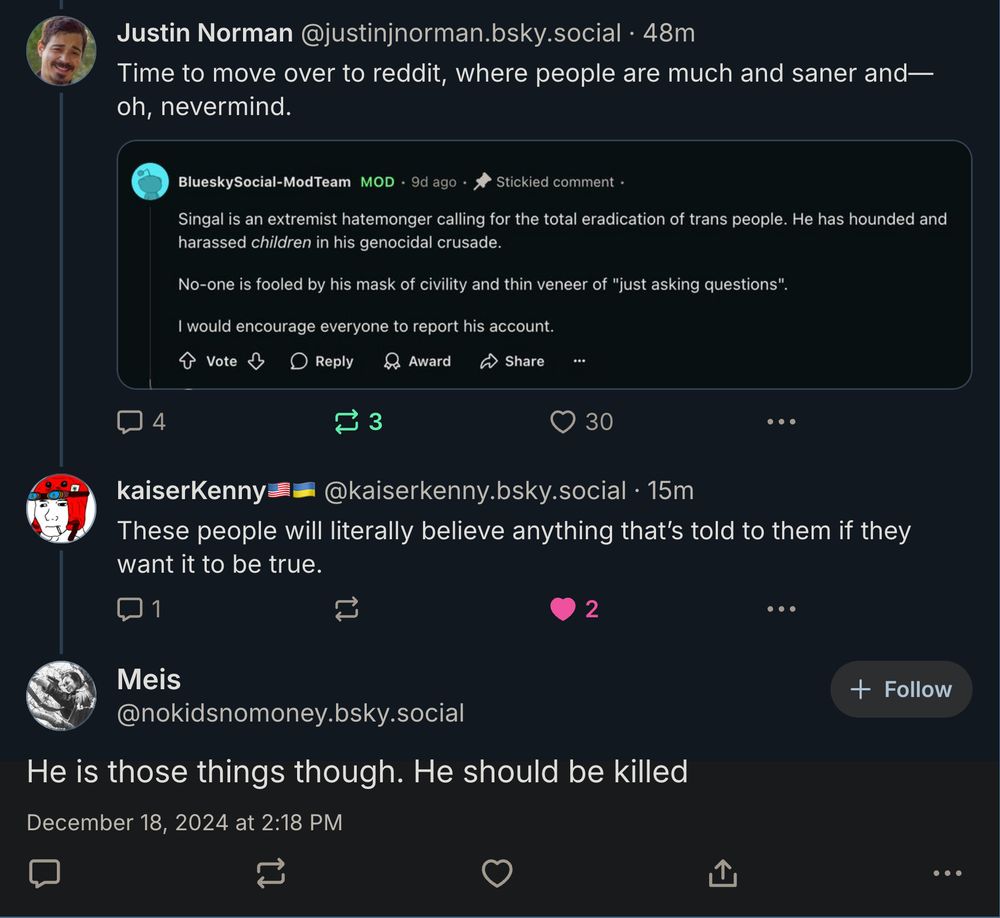The width and height of the screenshot is (1000, 918).
Task: Reply to Justin Norman's post
Action: click(131, 422)
